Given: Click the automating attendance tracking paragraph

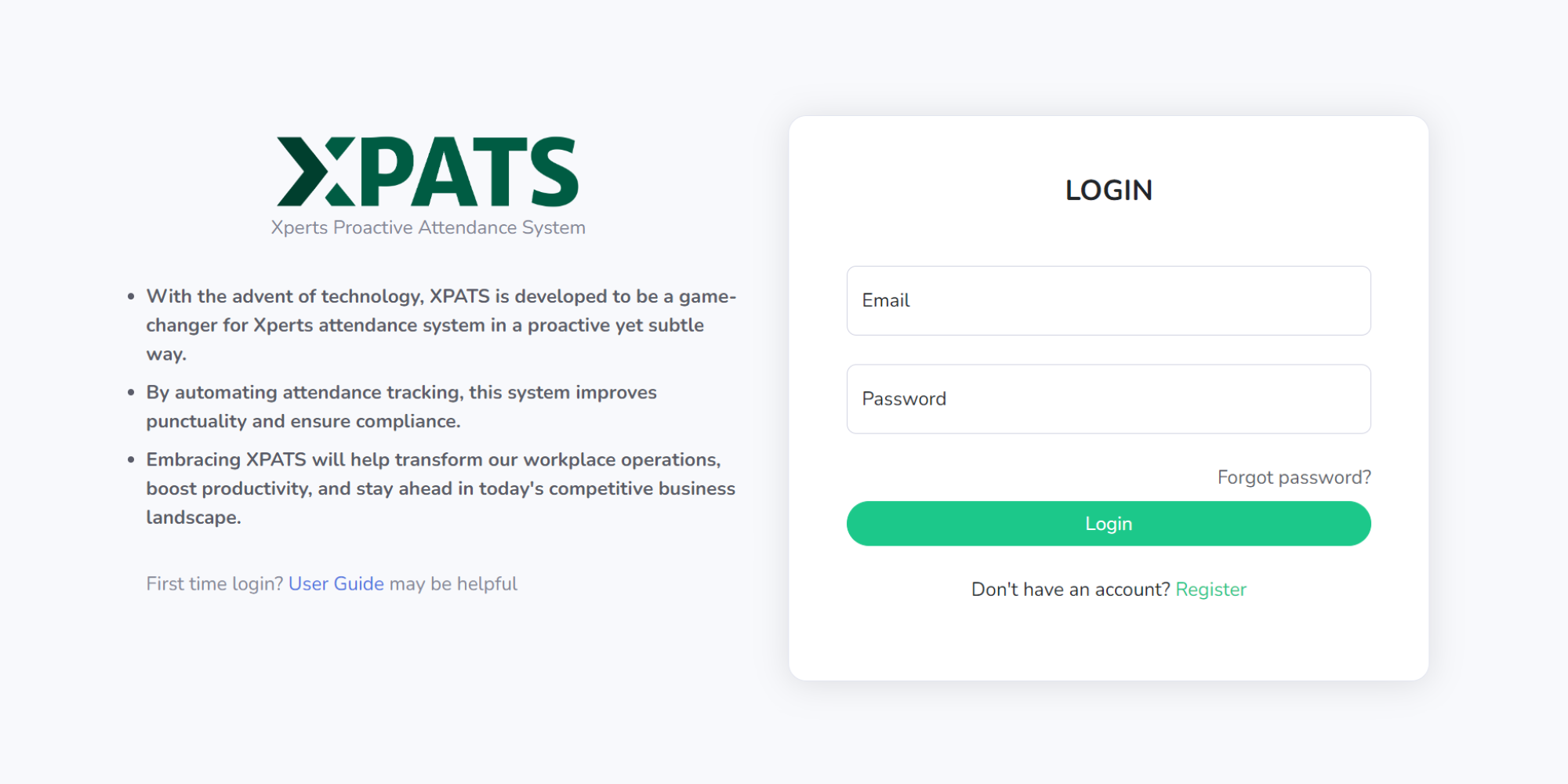Looking at the screenshot, I should [401, 406].
